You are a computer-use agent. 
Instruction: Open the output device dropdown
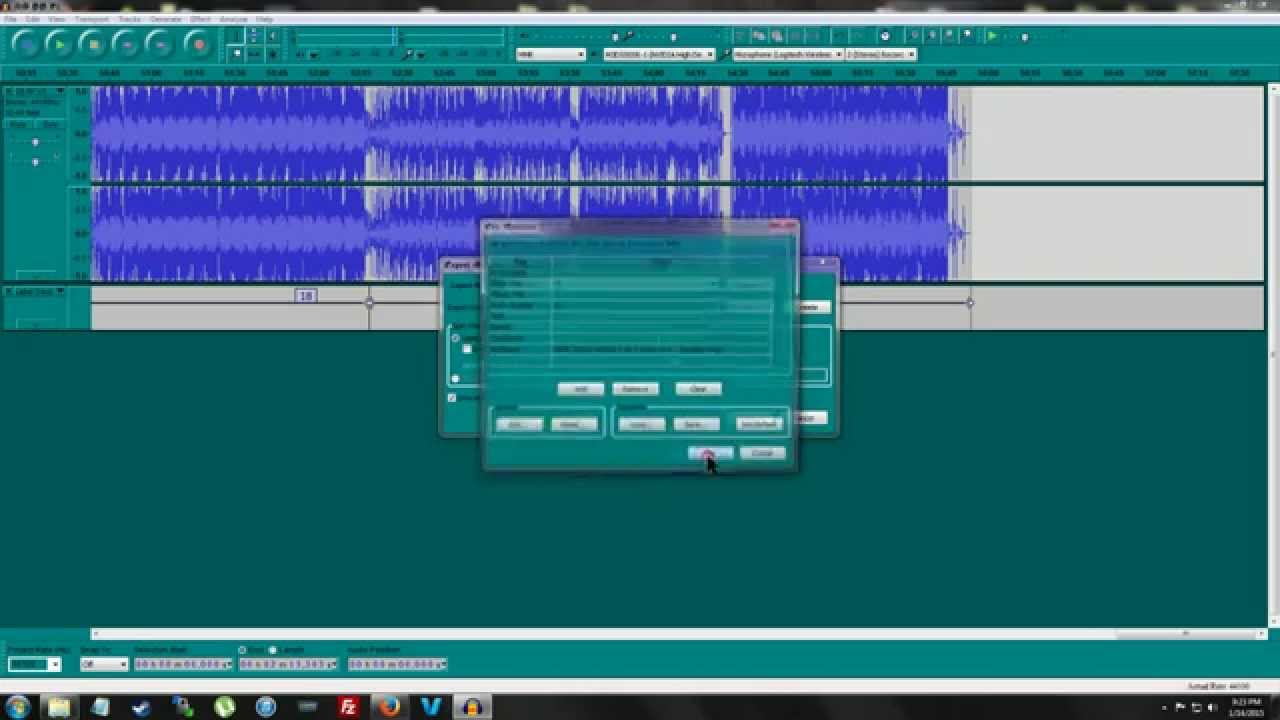[659, 55]
